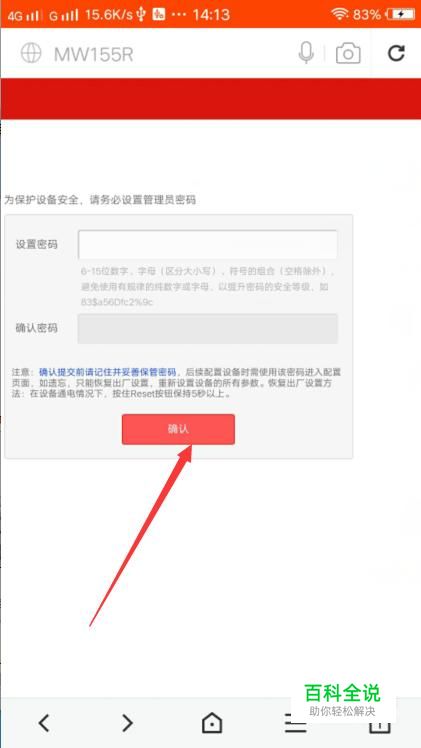This screenshot has height=748, width=421.
Task: Go forward with the right arrow
Action: 127,723
